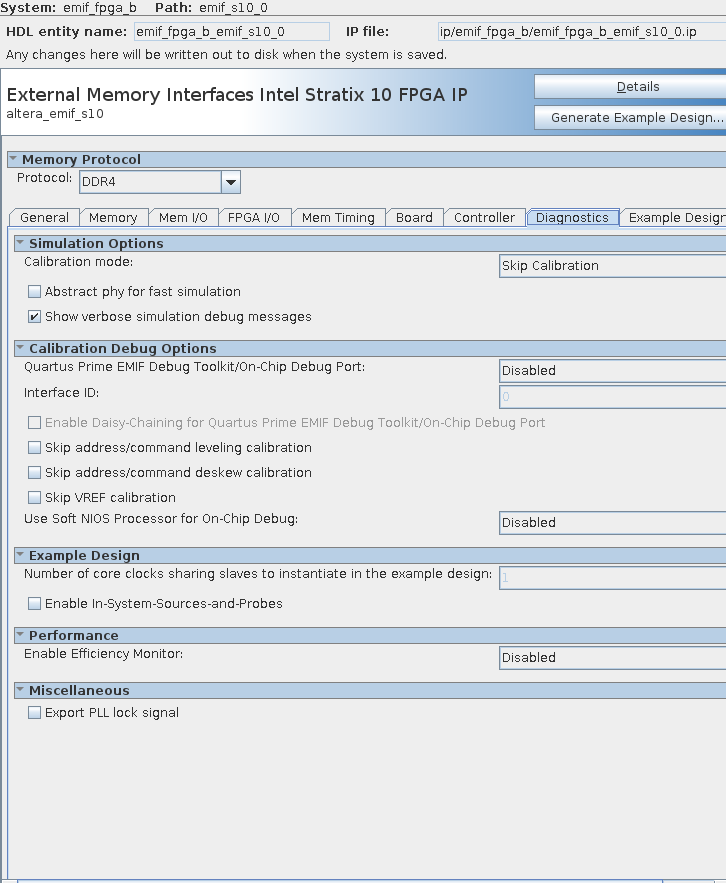Enable Skip VREF calibration
The image size is (726, 883).
(34, 497)
